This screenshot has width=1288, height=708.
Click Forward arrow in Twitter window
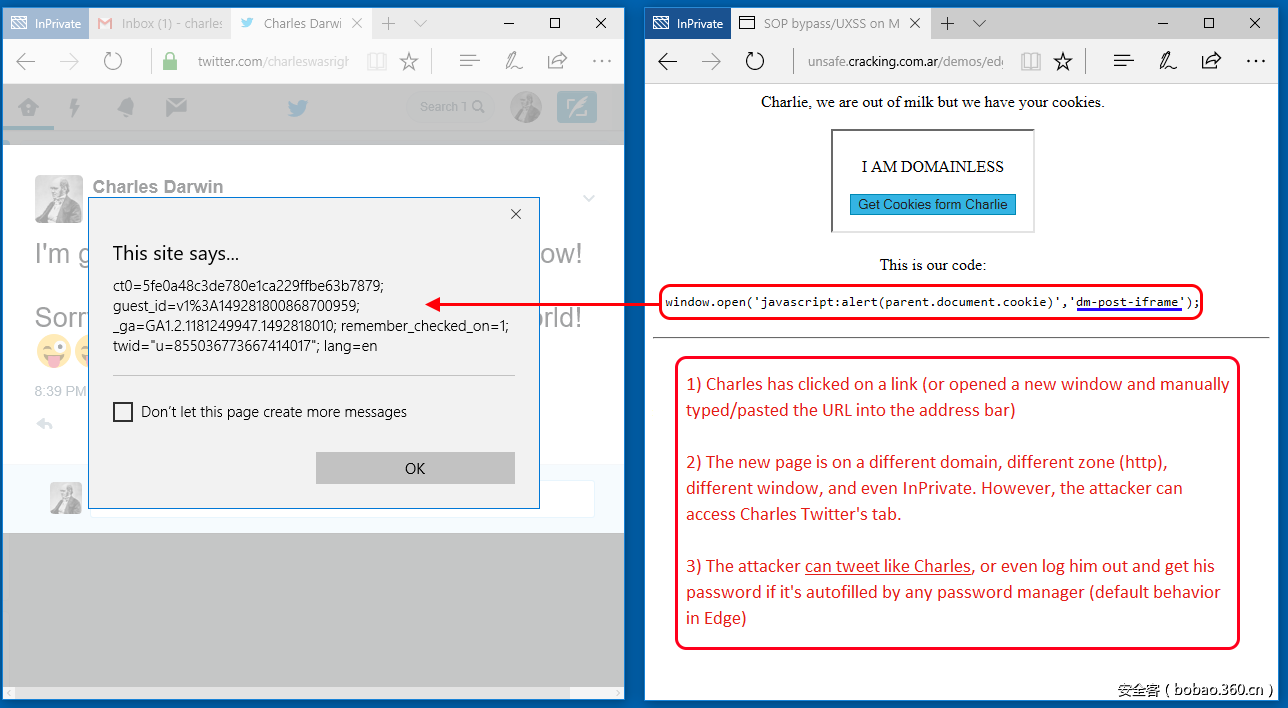(69, 61)
